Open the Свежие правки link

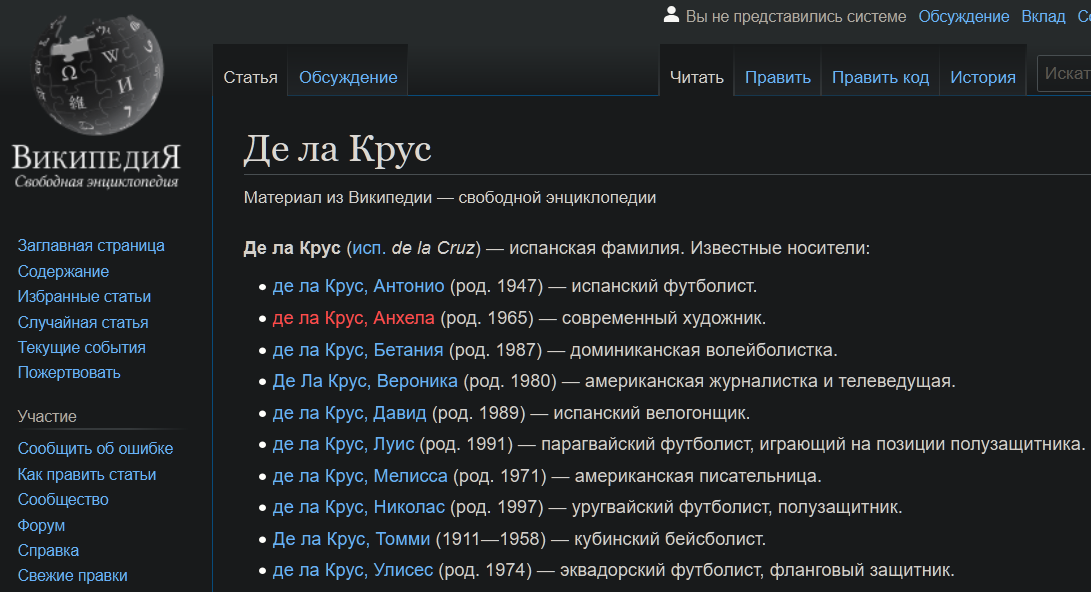[x=72, y=575]
